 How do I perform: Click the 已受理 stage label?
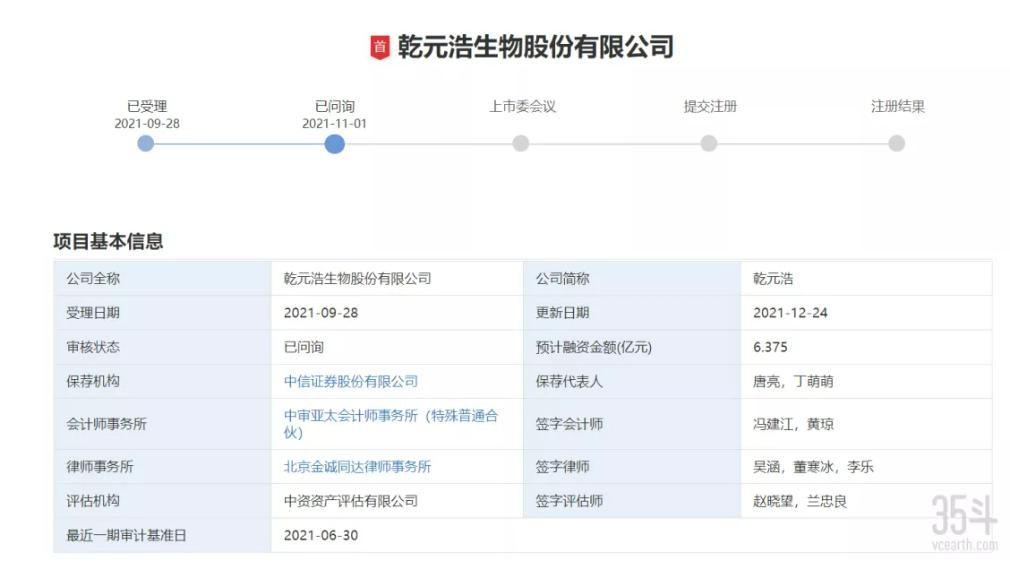tap(147, 106)
